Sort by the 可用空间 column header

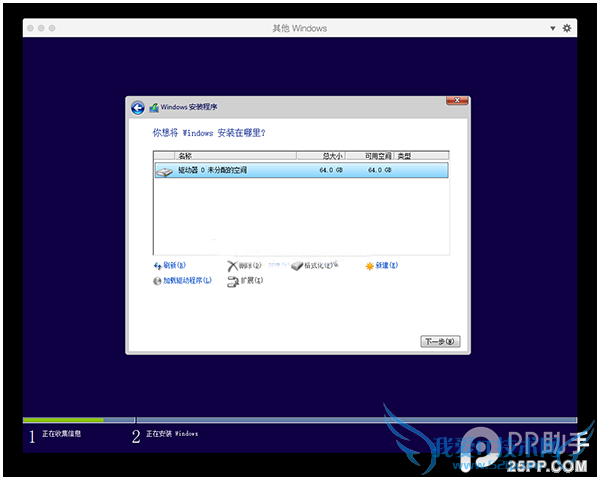[x=370, y=156]
